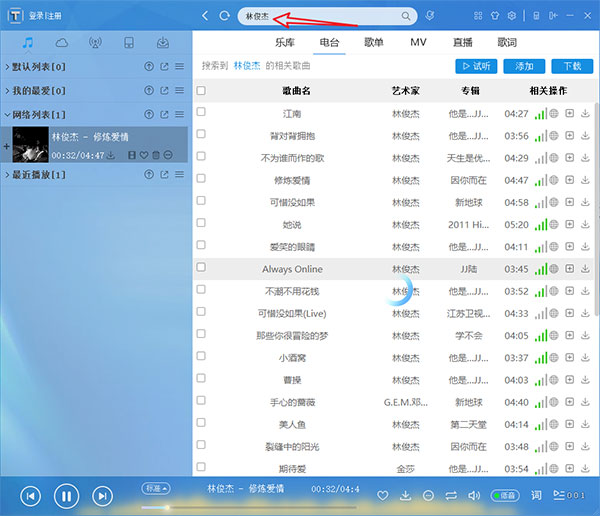Open the mobile device icon in sidebar
The width and height of the screenshot is (600, 516).
129,42
